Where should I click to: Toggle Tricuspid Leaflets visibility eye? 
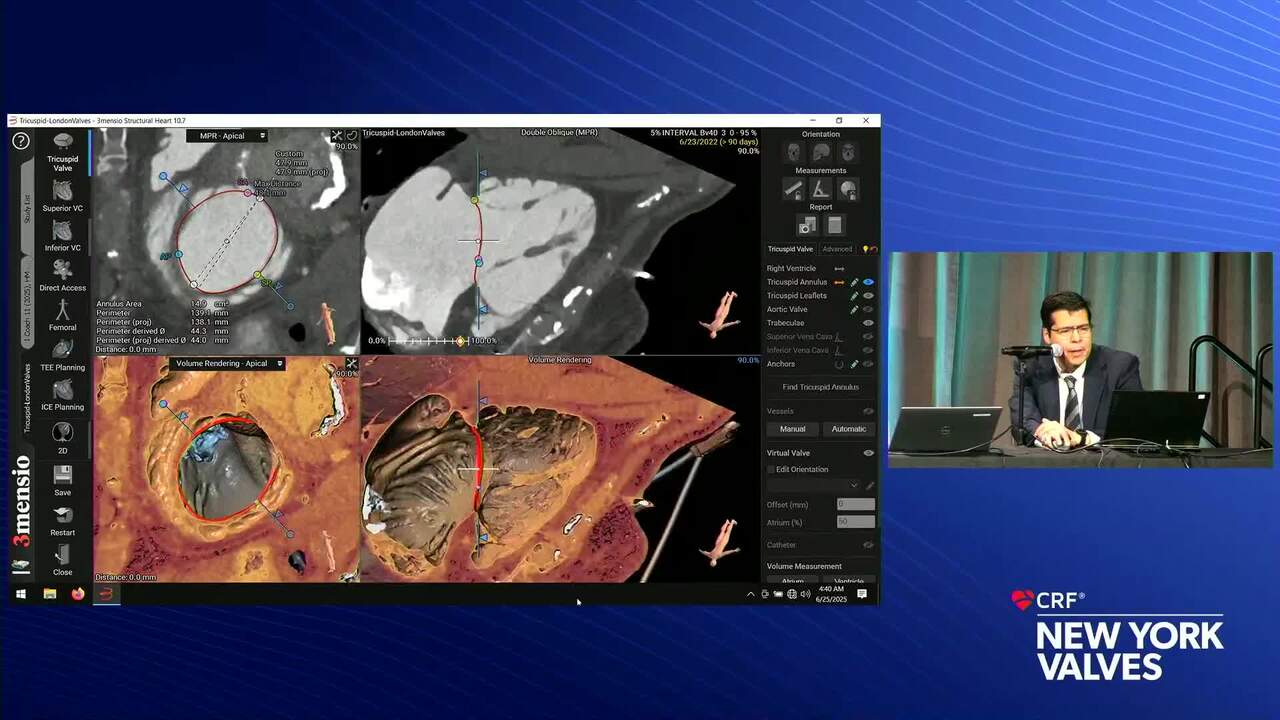coord(868,296)
